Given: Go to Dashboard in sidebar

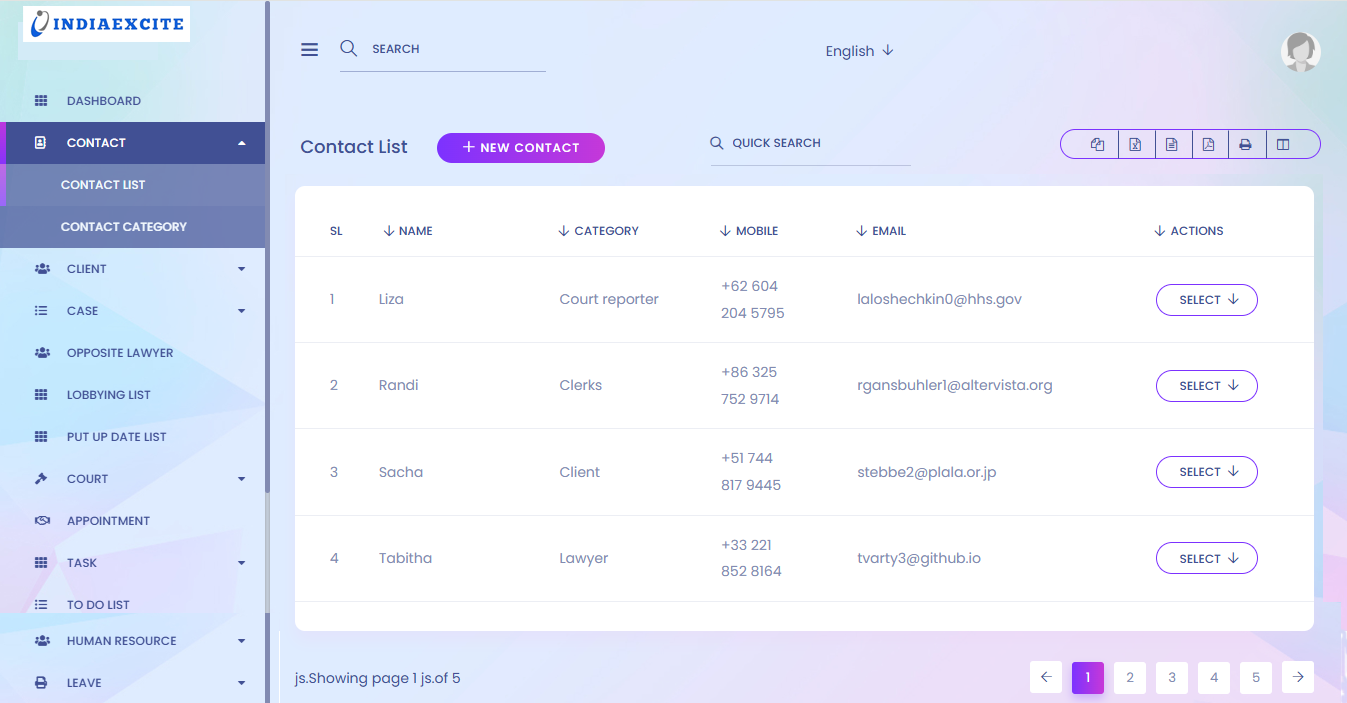Looking at the screenshot, I should click(103, 101).
